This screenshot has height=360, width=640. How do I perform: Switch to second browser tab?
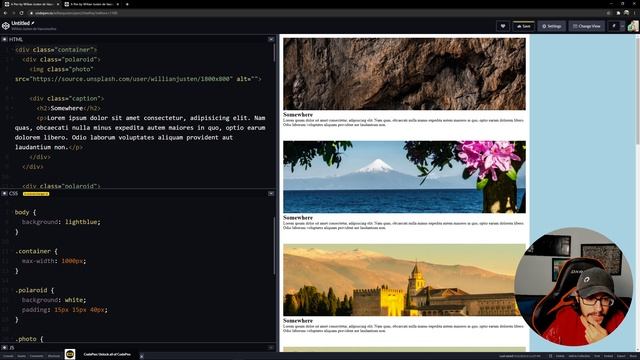coord(90,4)
